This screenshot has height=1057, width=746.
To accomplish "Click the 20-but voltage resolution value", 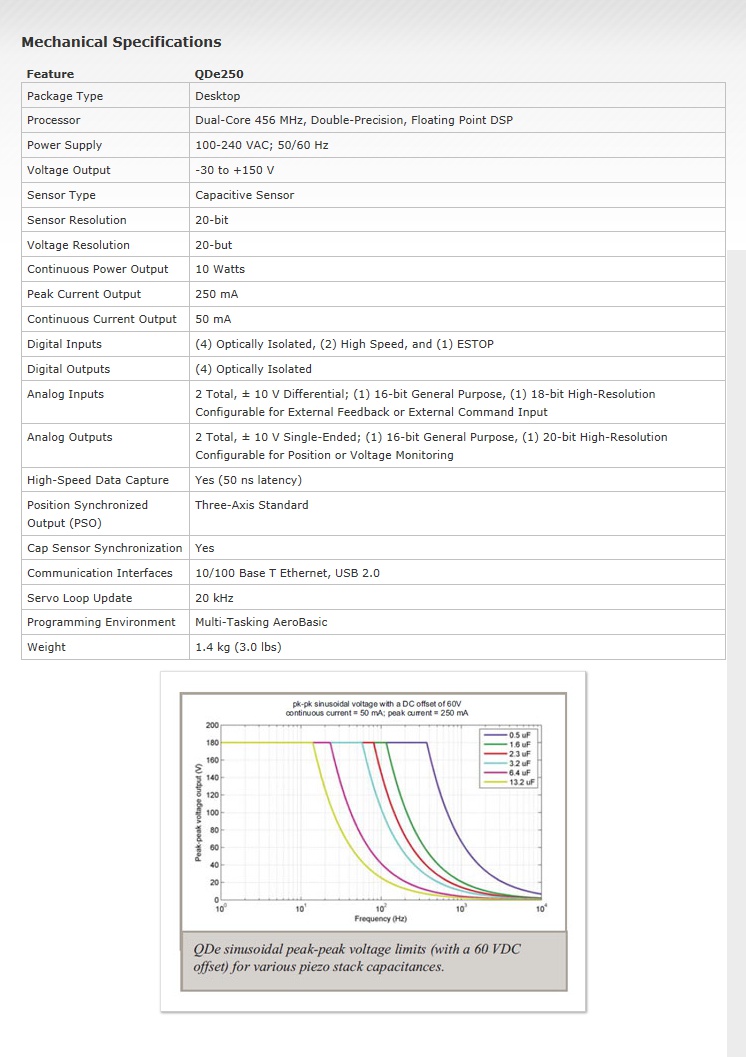I will [x=214, y=245].
